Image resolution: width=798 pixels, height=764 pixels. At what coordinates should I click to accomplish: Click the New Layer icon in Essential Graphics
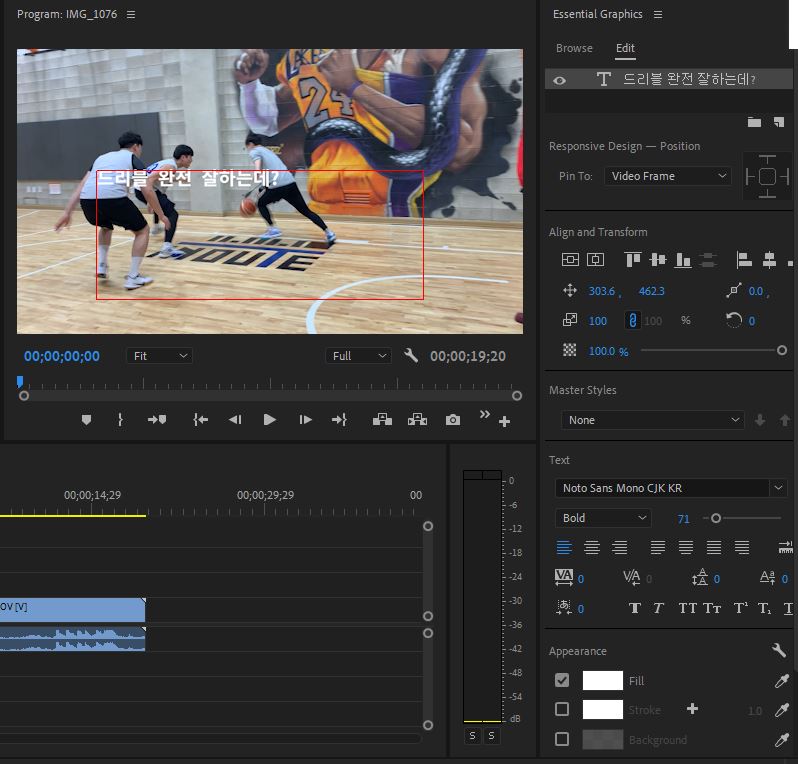(779, 122)
